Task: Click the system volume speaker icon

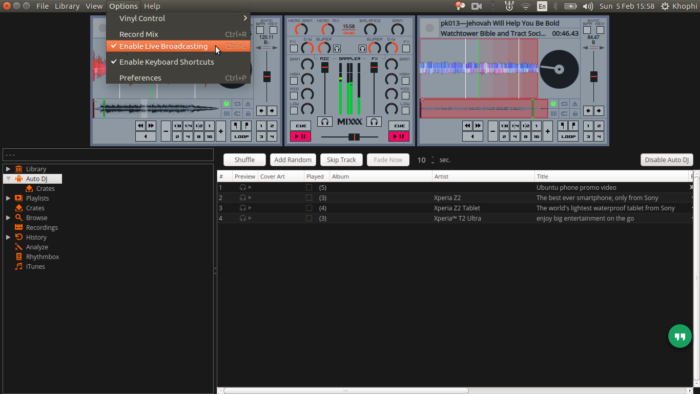Action: tap(588, 6)
